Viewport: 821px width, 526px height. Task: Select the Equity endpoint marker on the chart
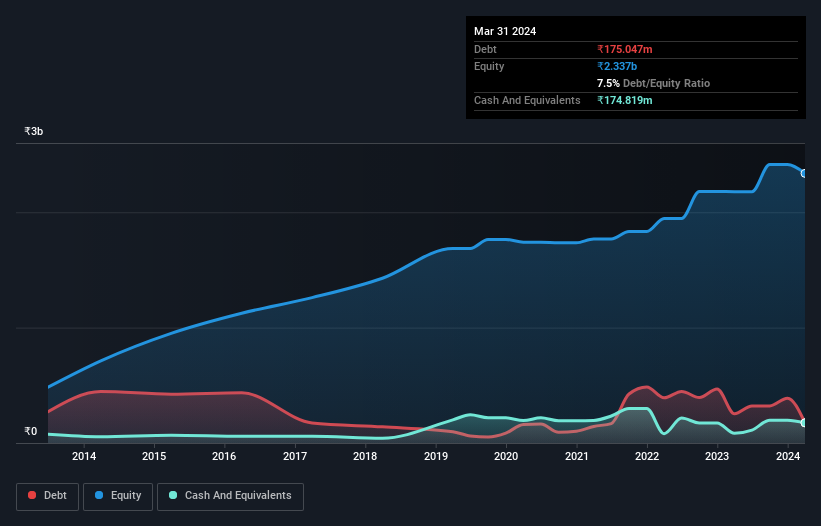804,173
